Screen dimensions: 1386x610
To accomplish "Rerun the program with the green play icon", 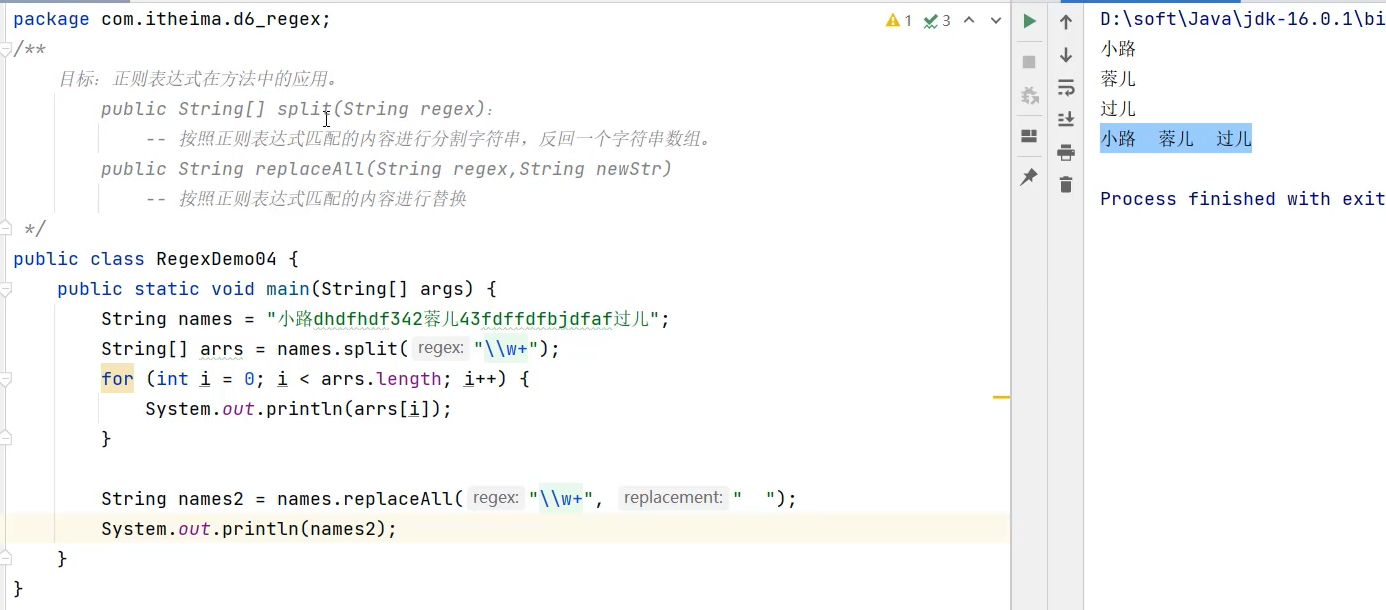I will [x=1029, y=21].
